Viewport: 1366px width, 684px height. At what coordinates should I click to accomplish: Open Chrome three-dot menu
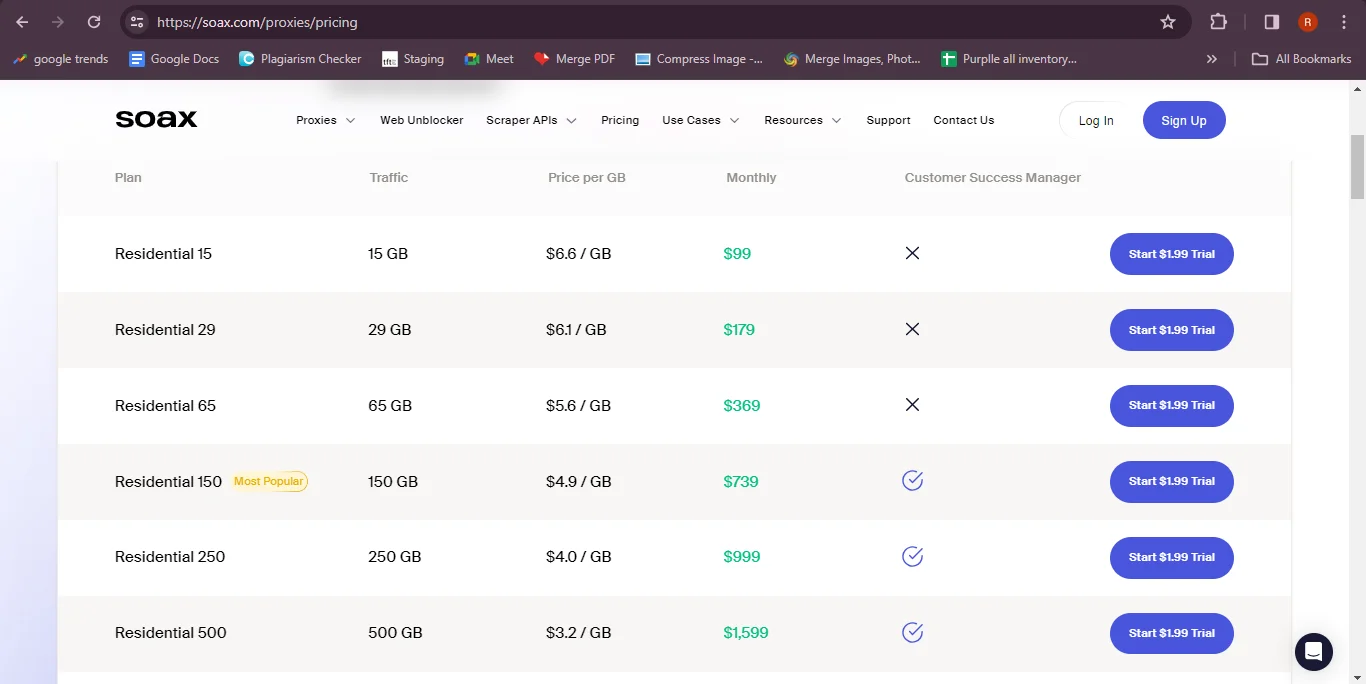(1344, 22)
